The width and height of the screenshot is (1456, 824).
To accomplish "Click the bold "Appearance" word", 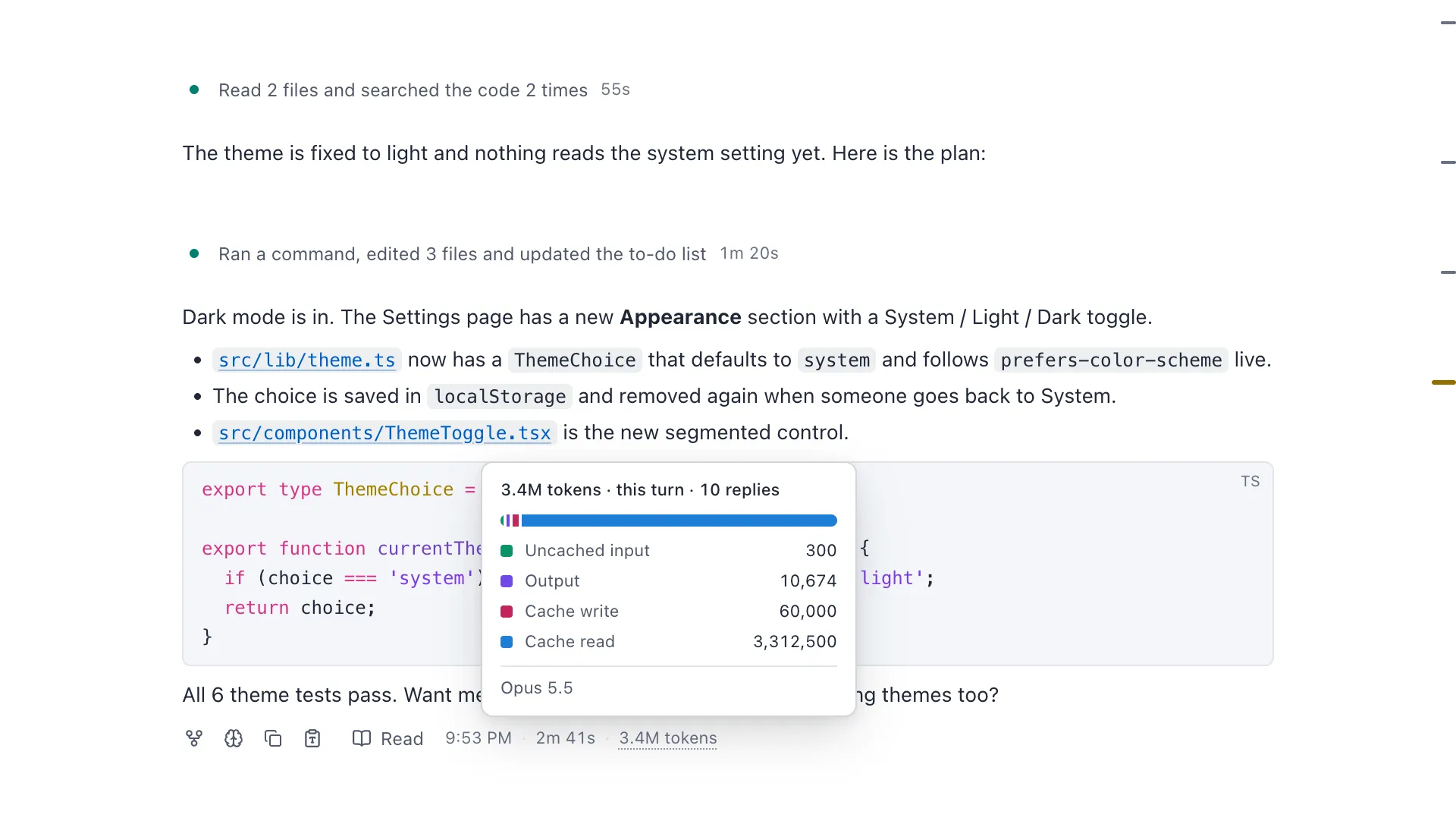I will [680, 317].
